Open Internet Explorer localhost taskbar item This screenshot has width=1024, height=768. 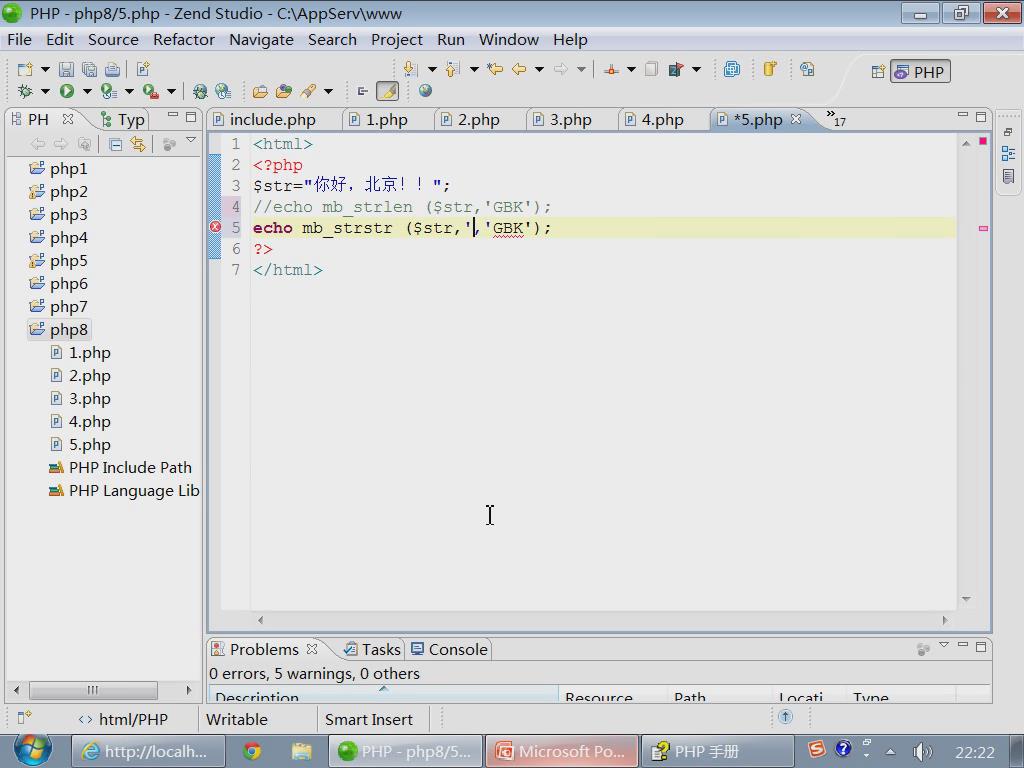pyautogui.click(x=148, y=752)
